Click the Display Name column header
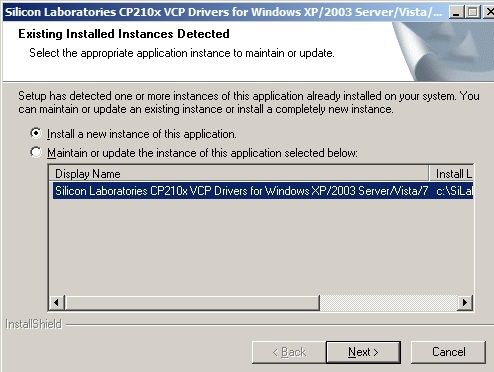 (239, 173)
